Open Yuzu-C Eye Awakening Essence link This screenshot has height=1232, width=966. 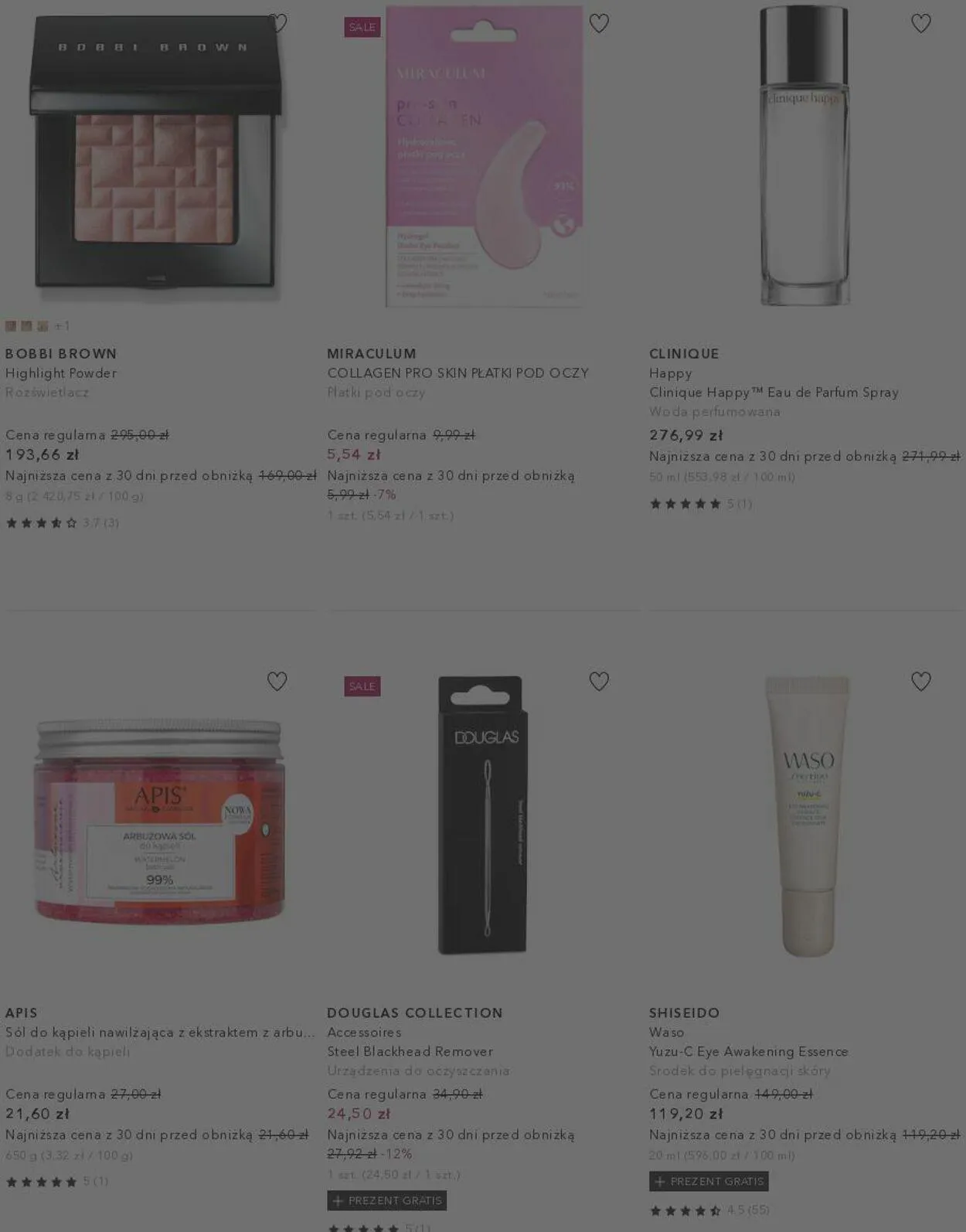pos(748,1052)
